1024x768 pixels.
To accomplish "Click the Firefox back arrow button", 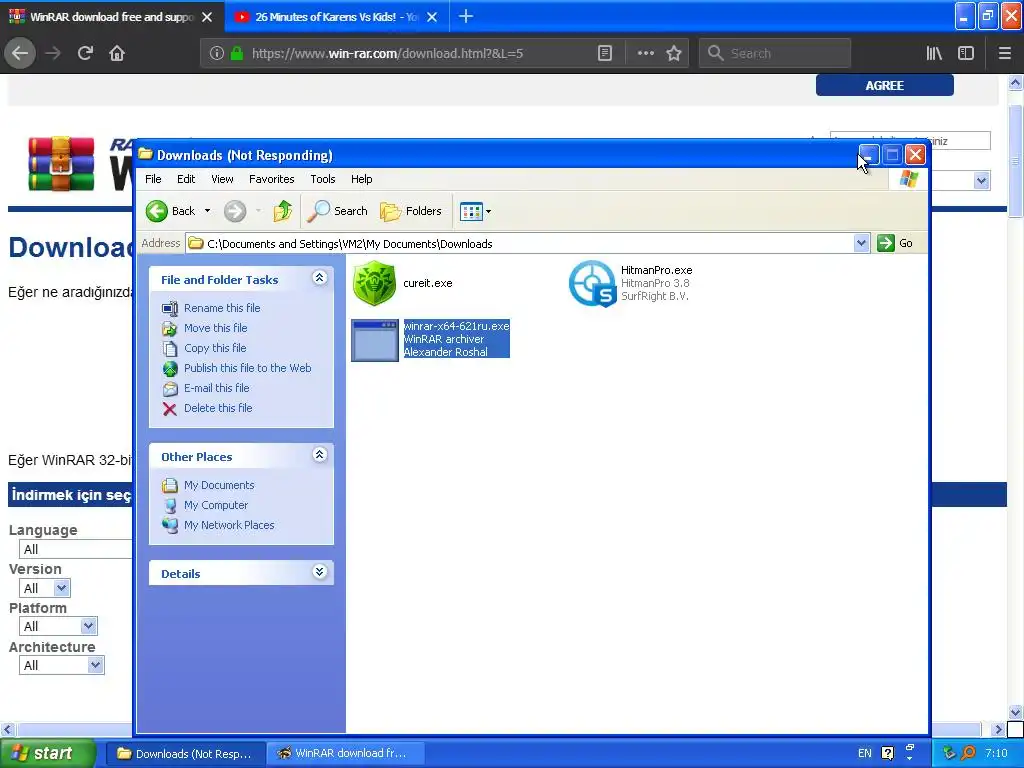I will (20, 54).
